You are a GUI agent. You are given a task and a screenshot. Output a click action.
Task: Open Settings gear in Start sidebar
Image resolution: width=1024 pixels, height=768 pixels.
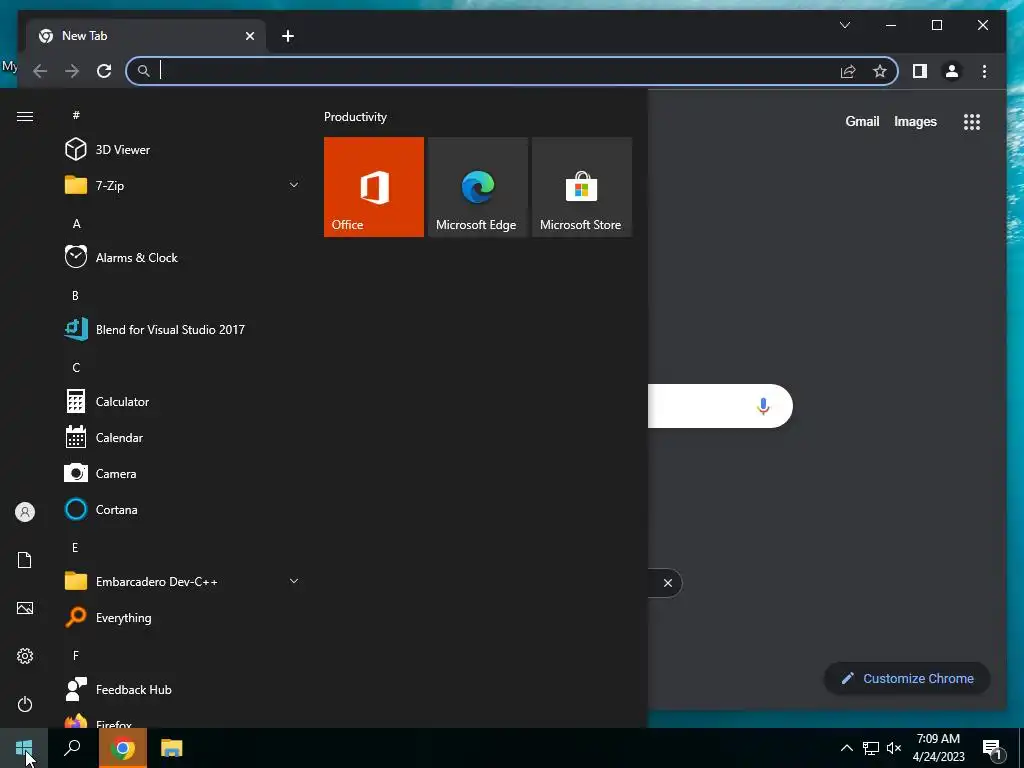tap(25, 656)
